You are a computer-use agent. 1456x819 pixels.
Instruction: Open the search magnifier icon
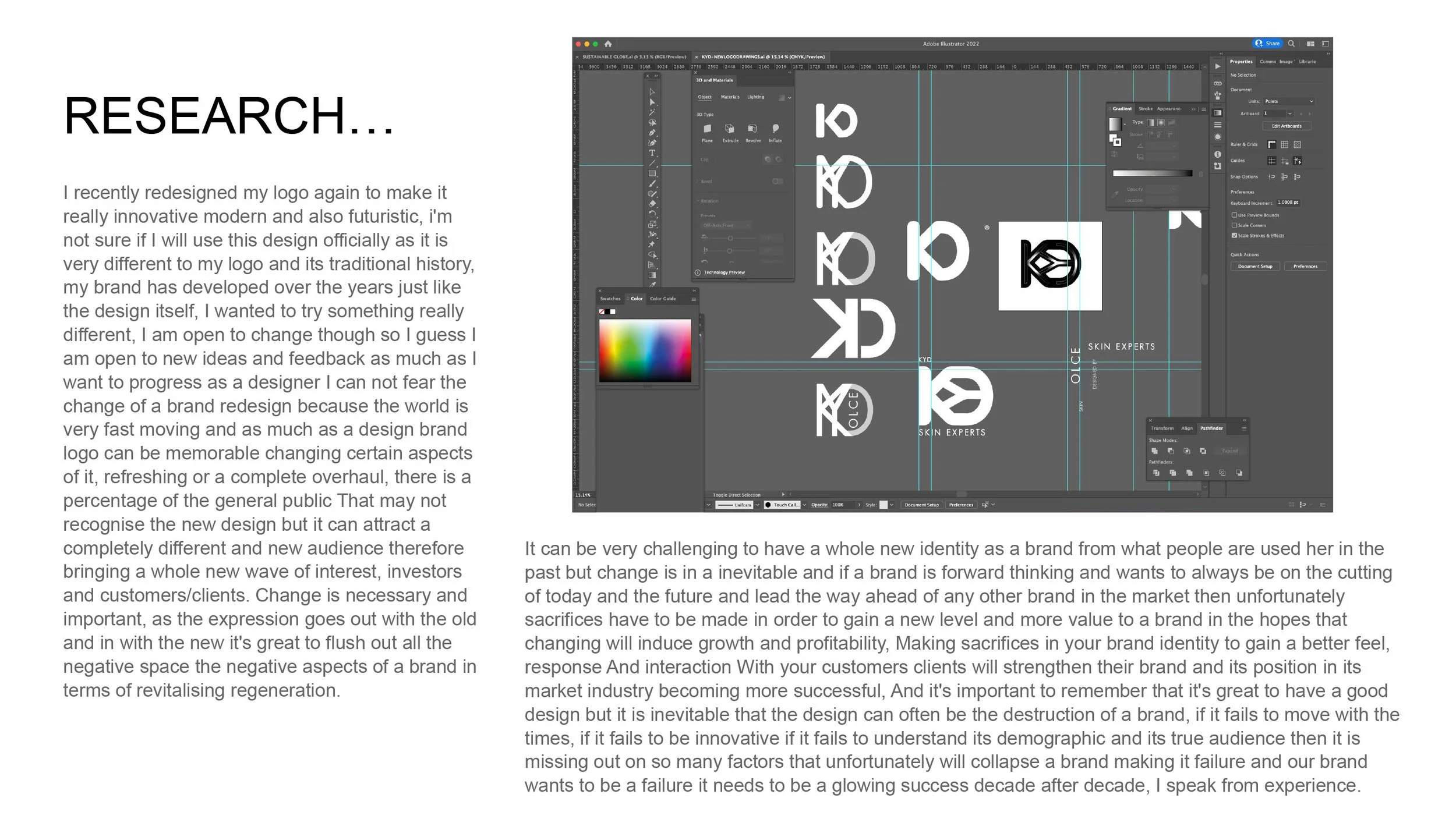click(1292, 44)
